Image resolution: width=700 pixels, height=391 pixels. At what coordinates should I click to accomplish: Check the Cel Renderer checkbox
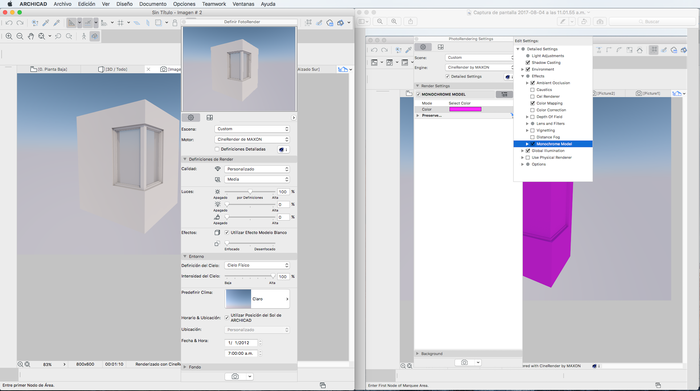(x=532, y=96)
